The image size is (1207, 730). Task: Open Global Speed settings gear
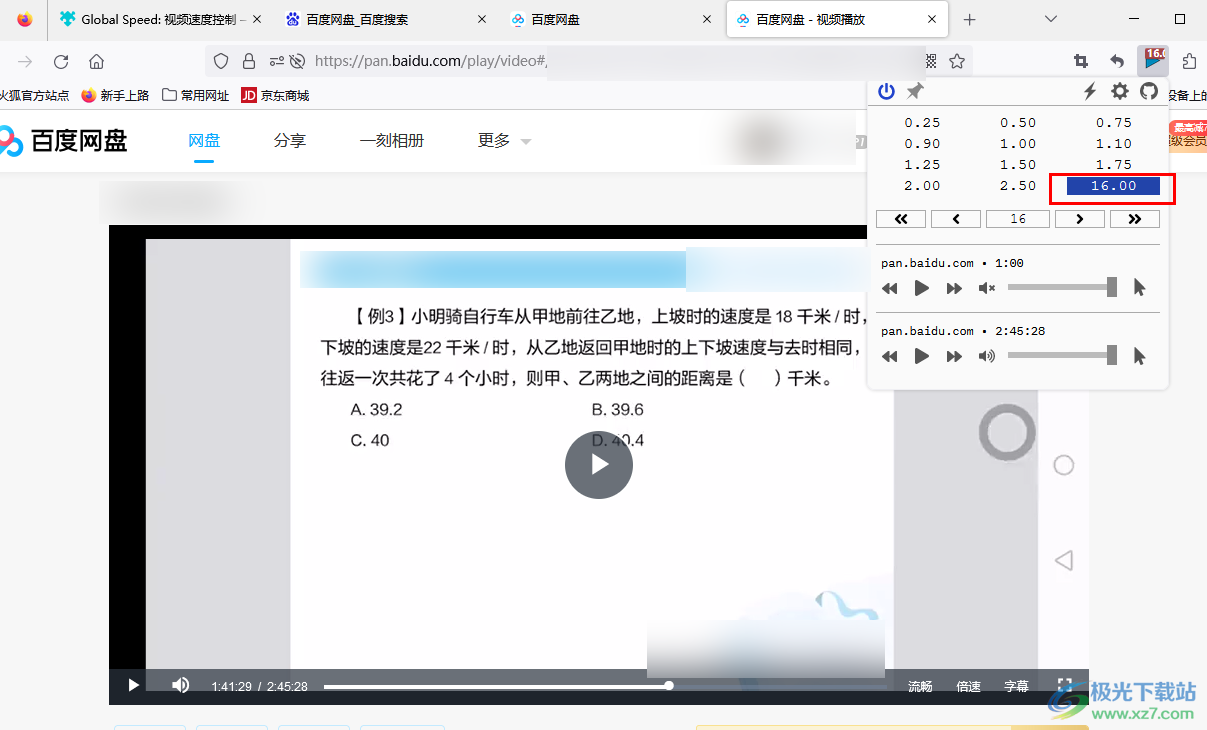[1120, 92]
